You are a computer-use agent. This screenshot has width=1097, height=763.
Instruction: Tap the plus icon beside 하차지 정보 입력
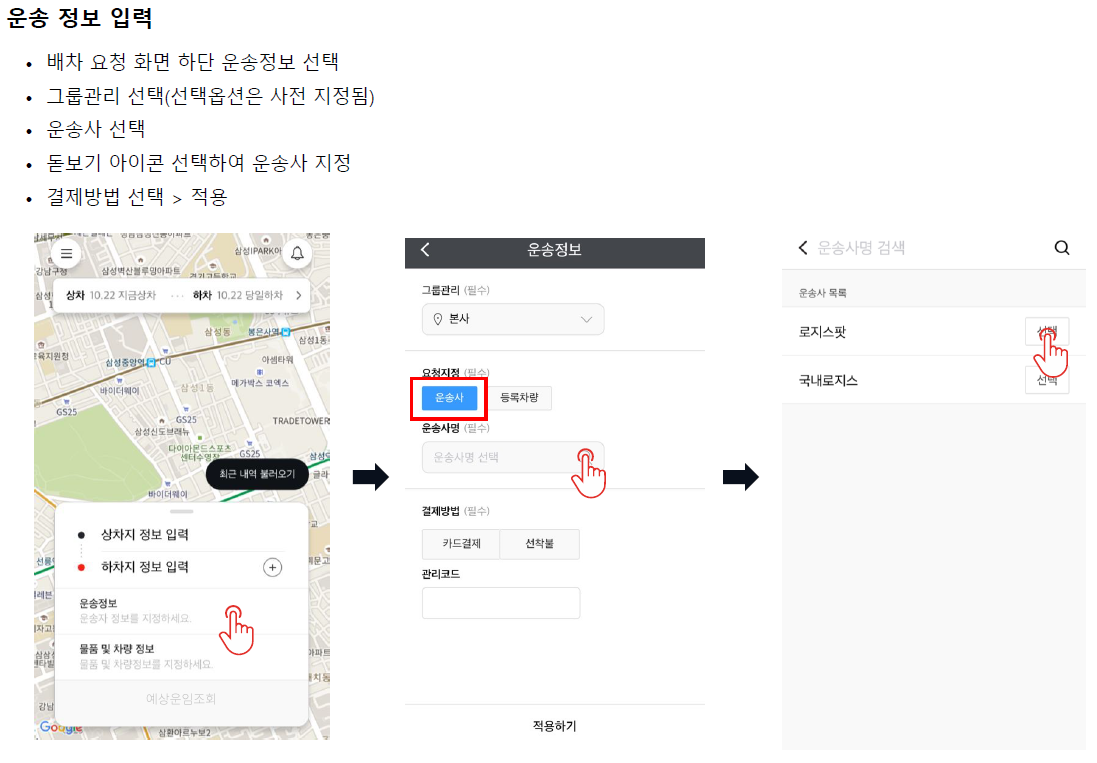[x=272, y=567]
